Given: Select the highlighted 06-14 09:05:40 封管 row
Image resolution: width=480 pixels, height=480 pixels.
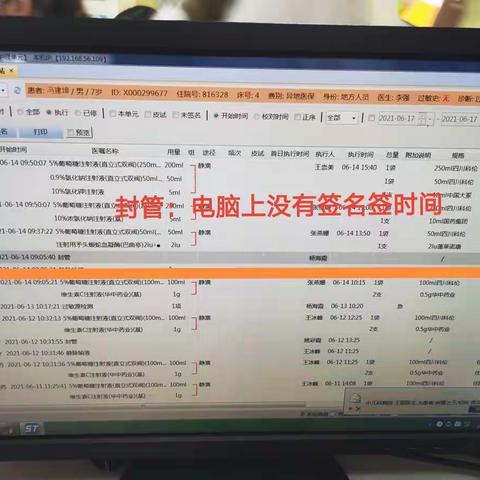Looking at the screenshot, I should click(240, 258).
